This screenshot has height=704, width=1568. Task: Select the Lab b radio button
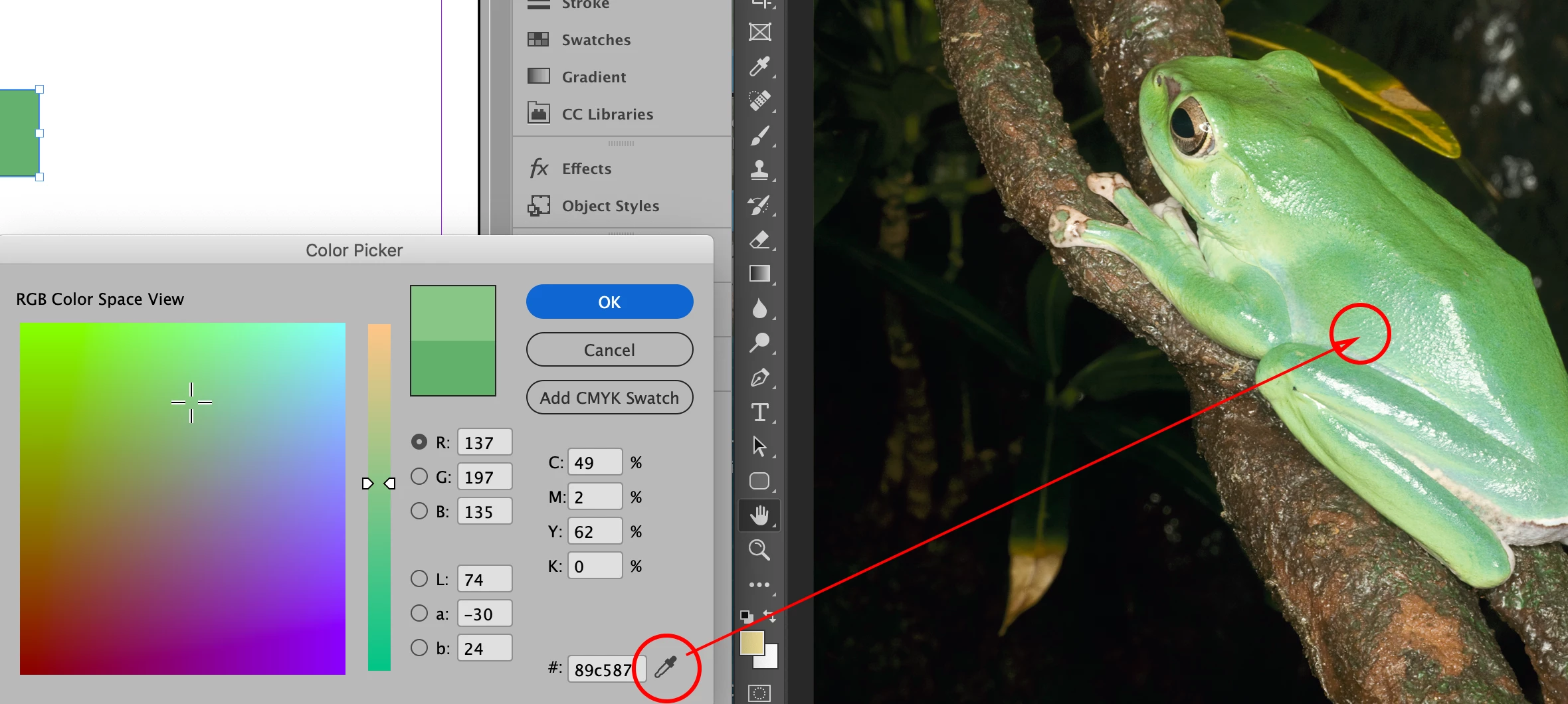tap(419, 648)
